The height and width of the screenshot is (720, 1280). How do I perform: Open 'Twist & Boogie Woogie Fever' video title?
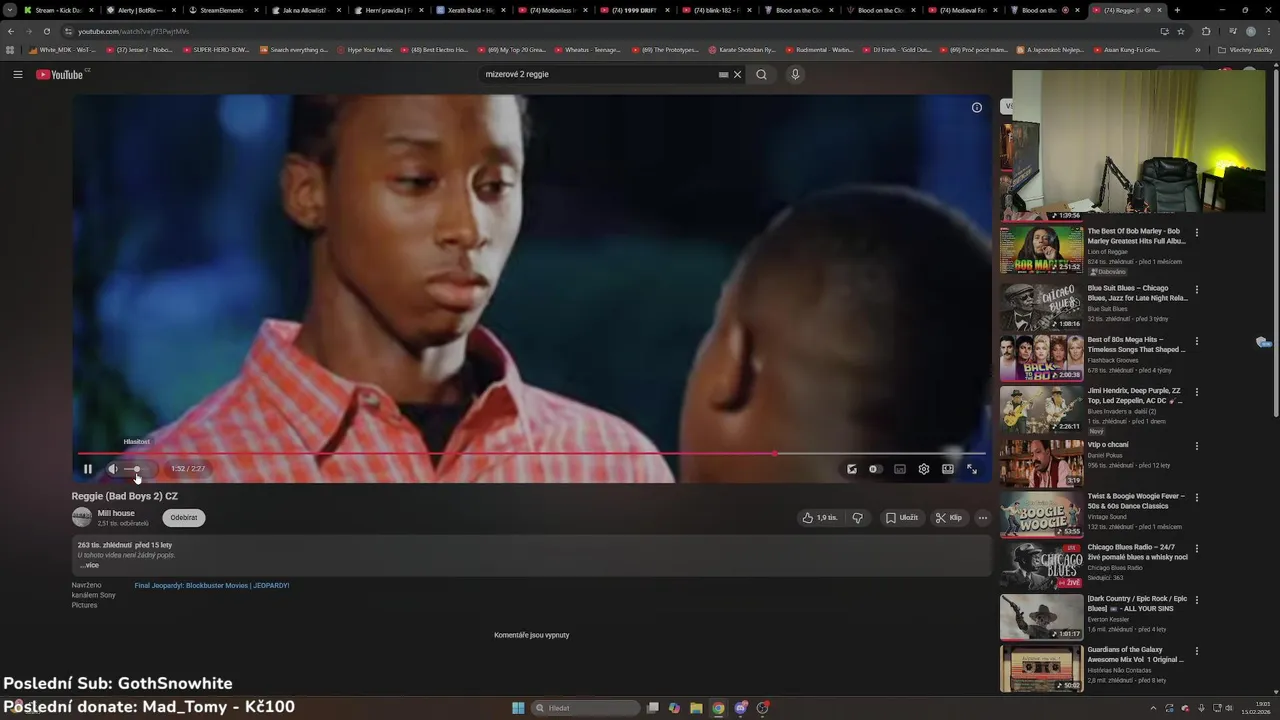(1137, 501)
